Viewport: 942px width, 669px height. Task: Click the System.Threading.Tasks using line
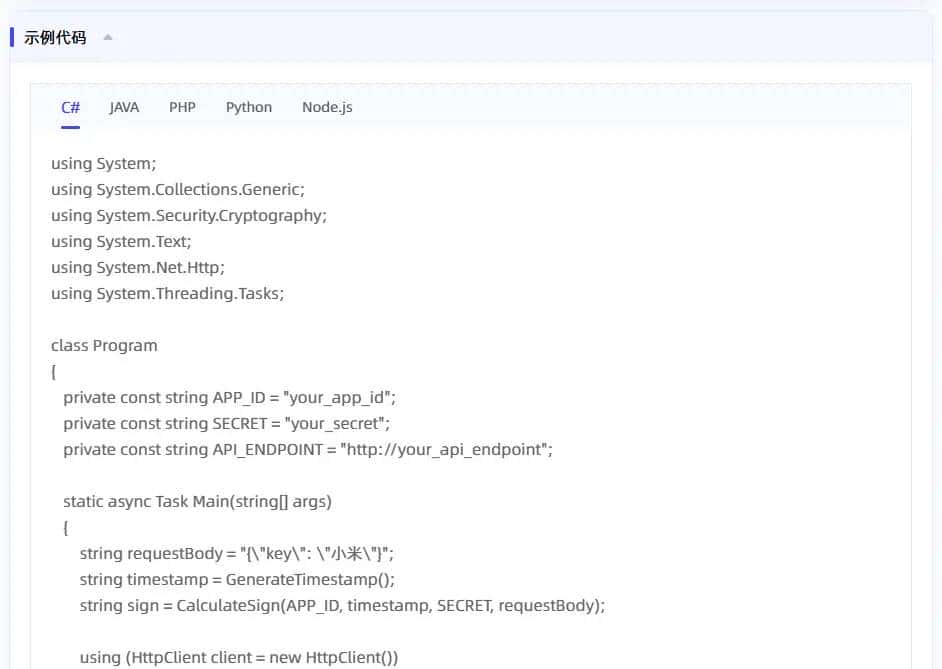pos(168,293)
